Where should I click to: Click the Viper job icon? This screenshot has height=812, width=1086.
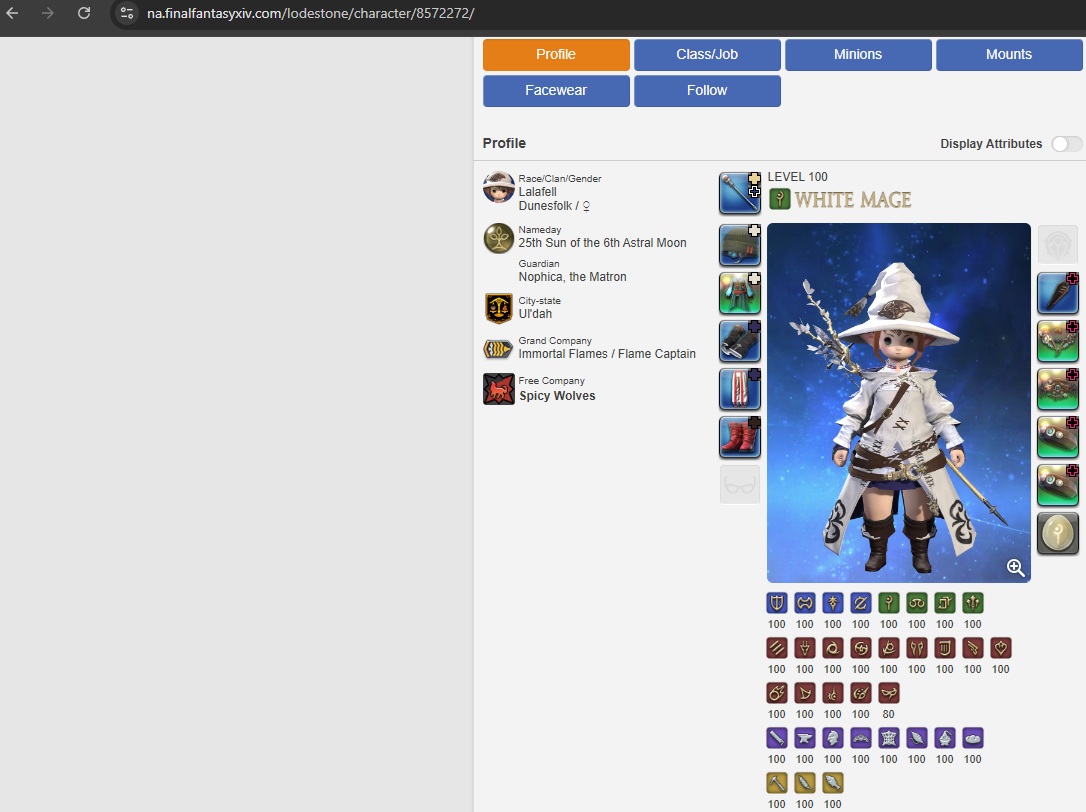[917, 648]
